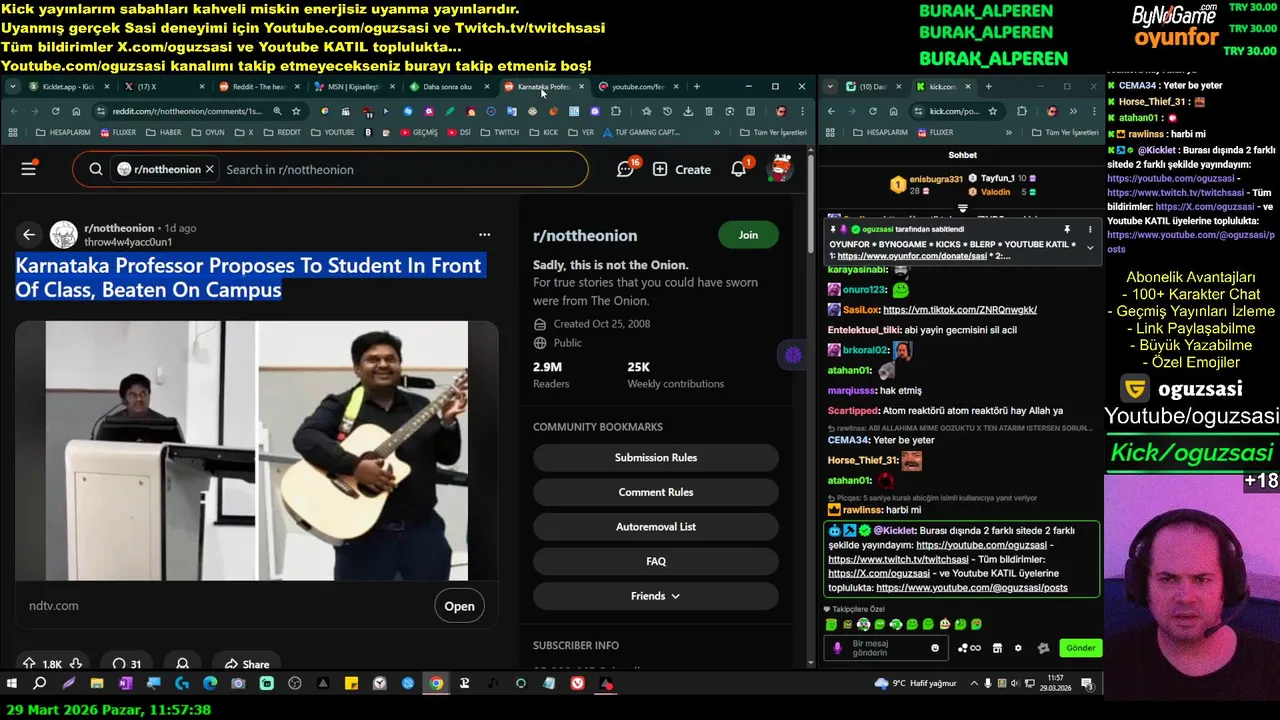This screenshot has width=1280, height=720.
Task: Expand the Friends dropdown
Action: 656,596
